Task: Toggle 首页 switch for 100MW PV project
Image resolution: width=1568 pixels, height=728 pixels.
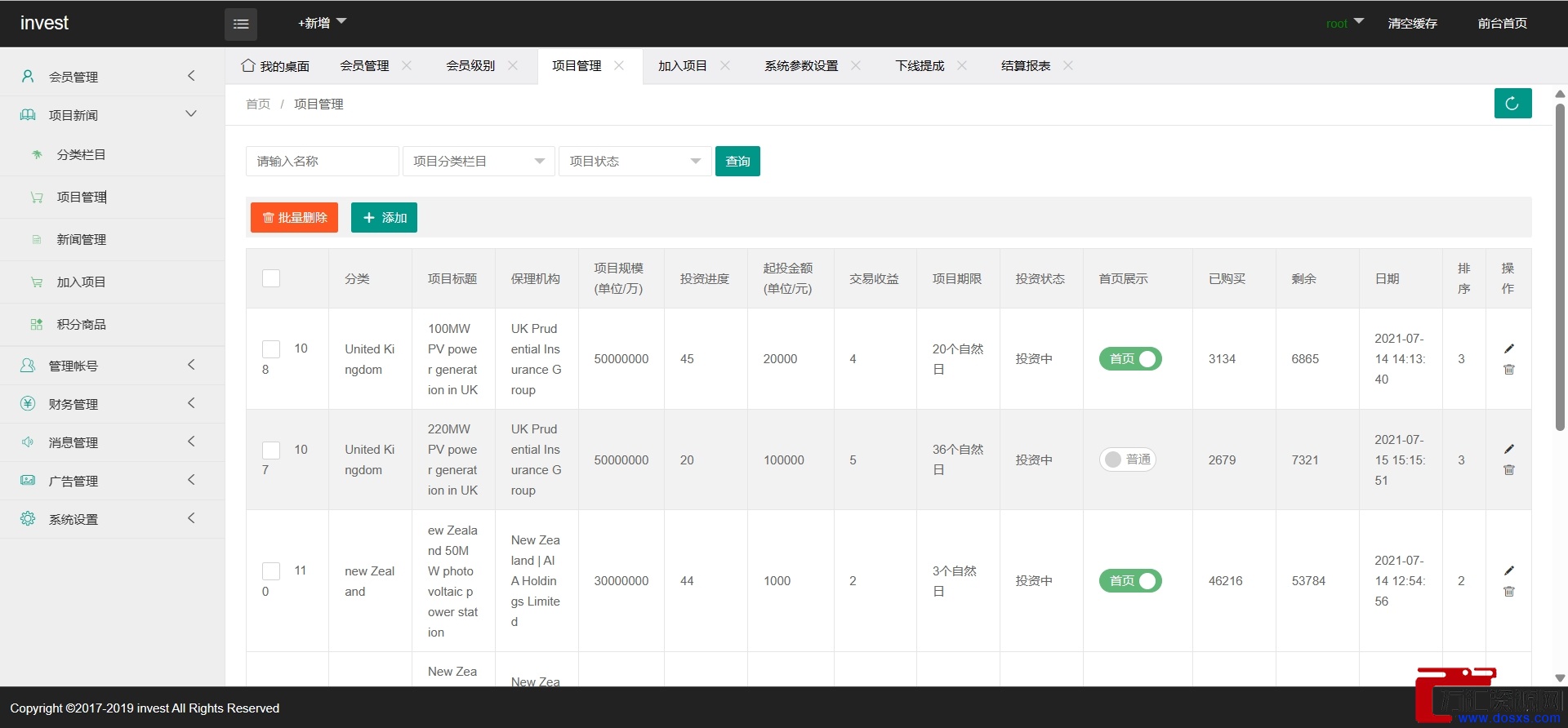Action: 1130,359
